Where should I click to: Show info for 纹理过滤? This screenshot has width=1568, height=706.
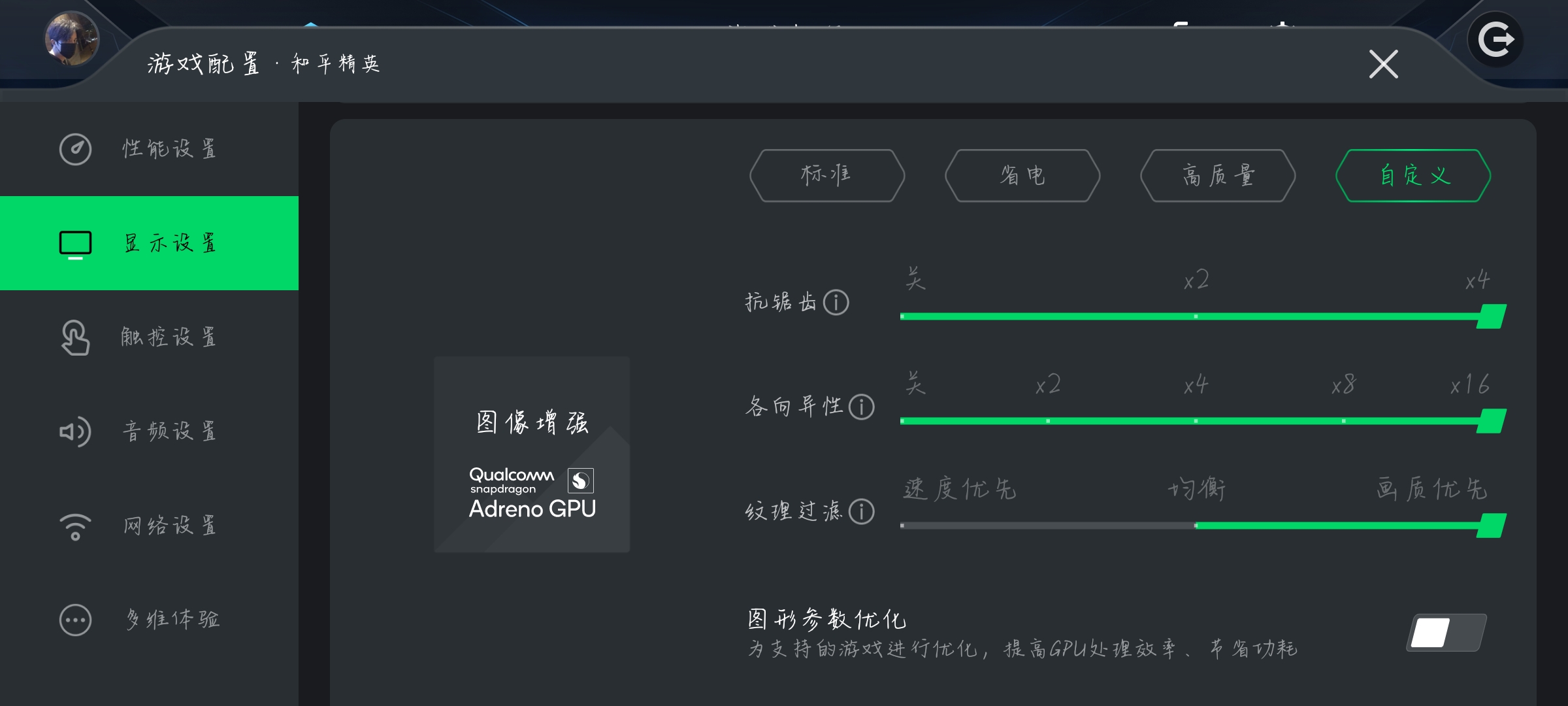(861, 511)
